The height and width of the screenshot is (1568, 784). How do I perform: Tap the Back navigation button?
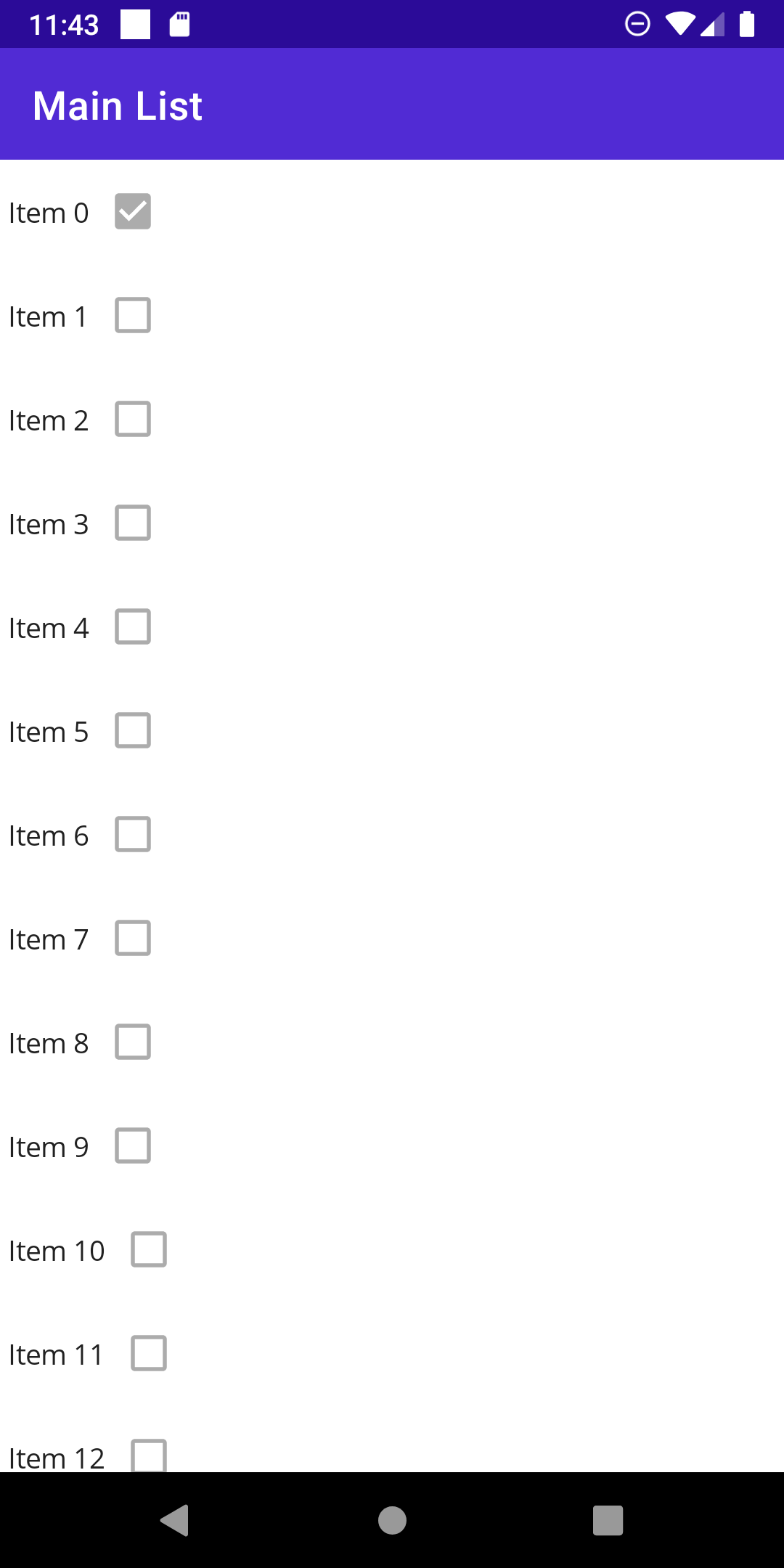pos(175,1520)
